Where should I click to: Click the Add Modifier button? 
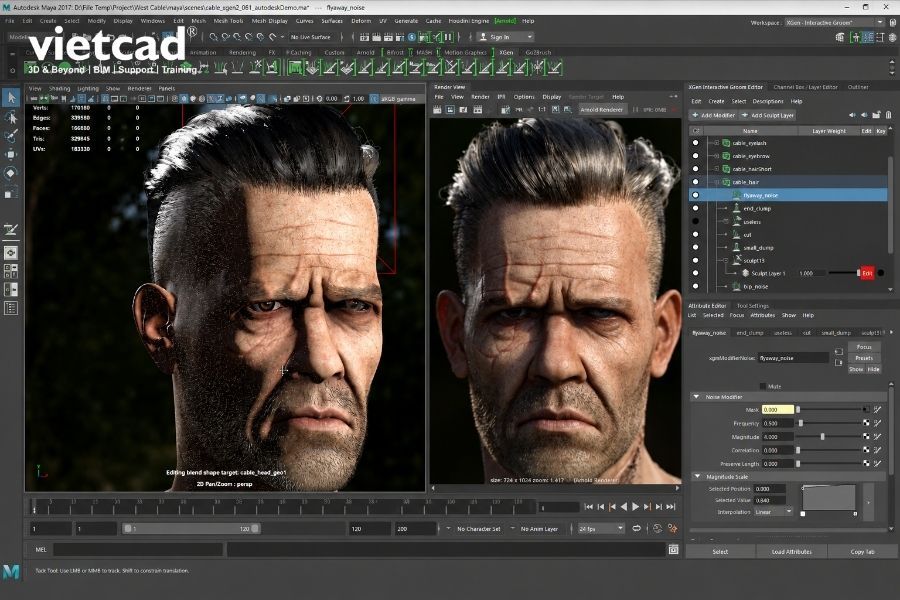tap(713, 115)
